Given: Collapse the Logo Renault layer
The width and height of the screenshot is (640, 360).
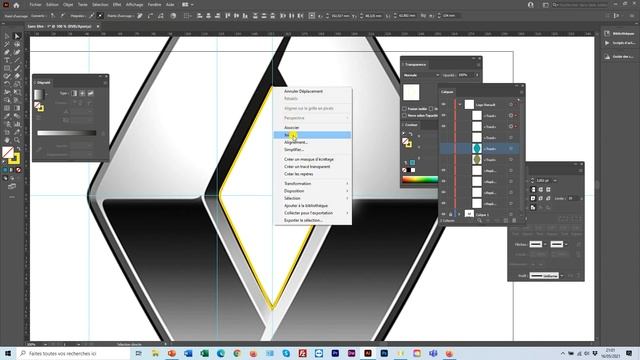Looking at the screenshot, I should (460, 104).
